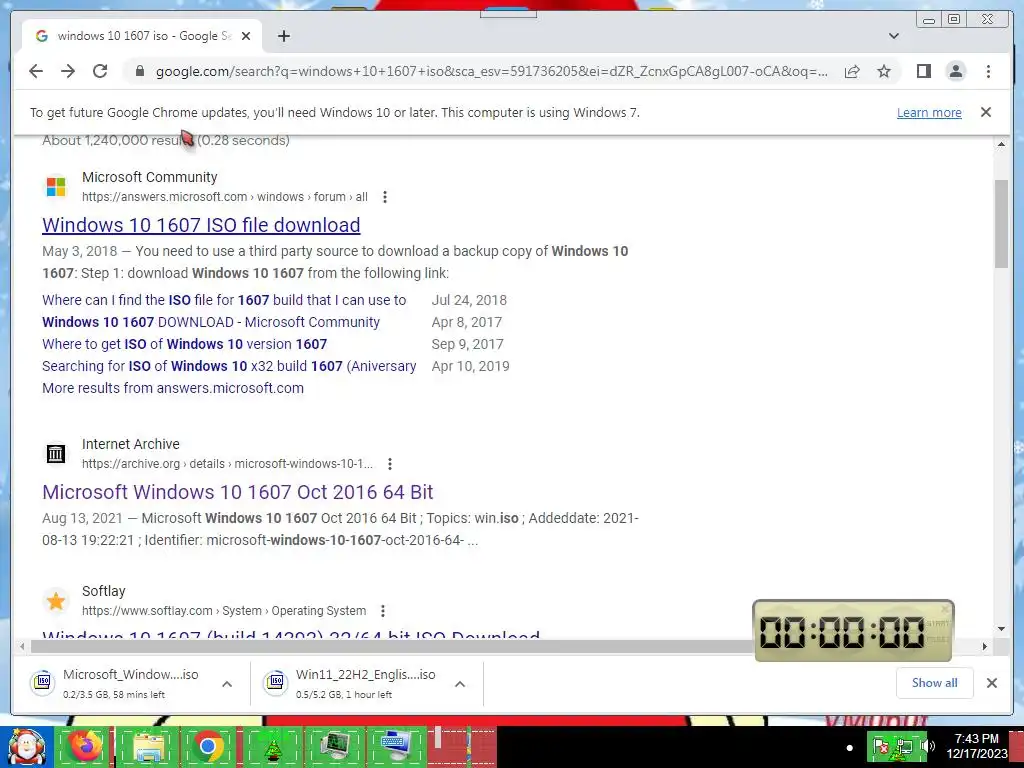Viewport: 1024px width, 768px height.
Task: Dismiss the Chrome update notification bar
Action: (985, 112)
